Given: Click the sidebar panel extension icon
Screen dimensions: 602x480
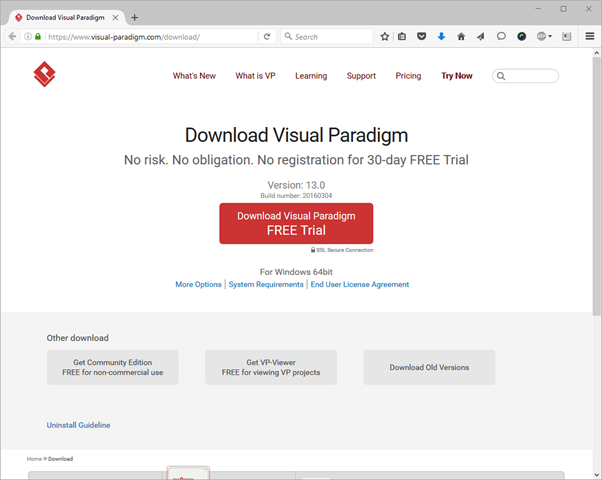Looking at the screenshot, I should tap(566, 36).
